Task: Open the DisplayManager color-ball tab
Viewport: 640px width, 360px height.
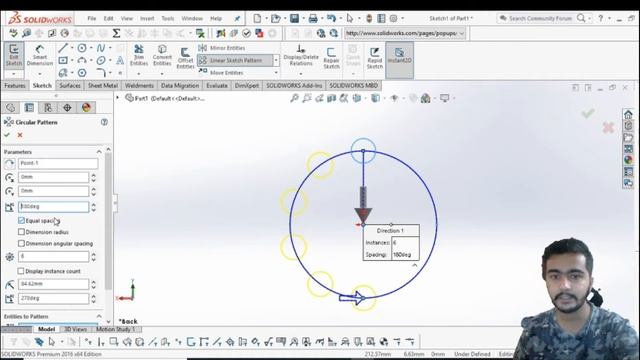Action: [86, 107]
